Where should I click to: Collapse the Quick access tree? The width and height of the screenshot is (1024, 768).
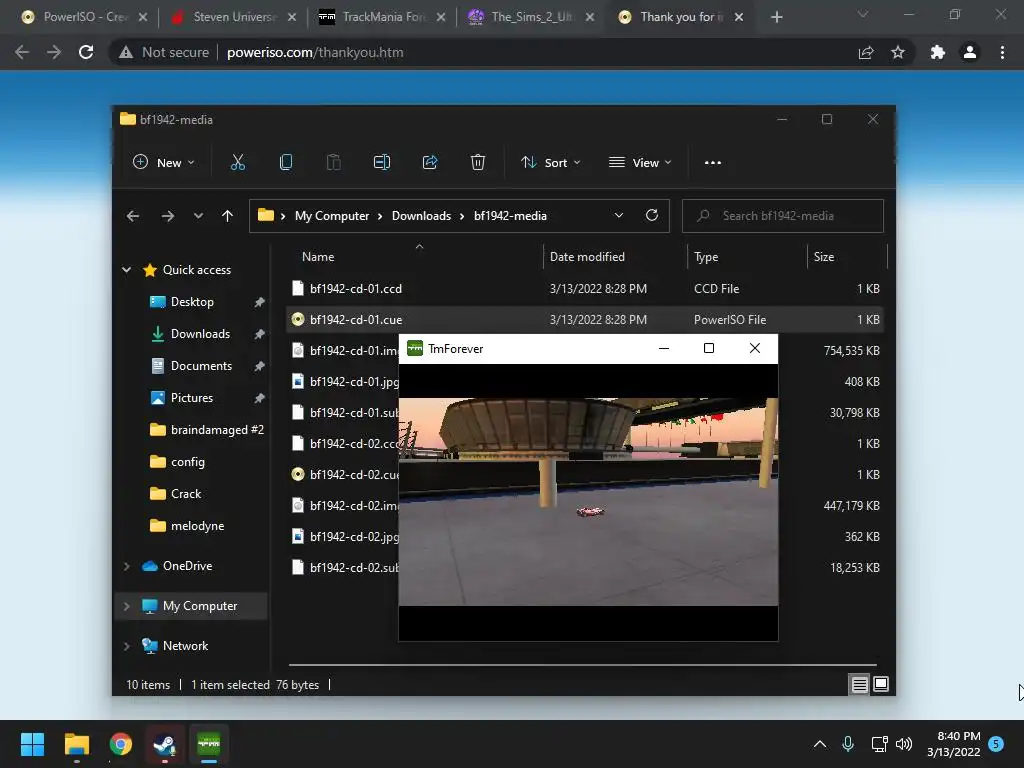point(127,270)
